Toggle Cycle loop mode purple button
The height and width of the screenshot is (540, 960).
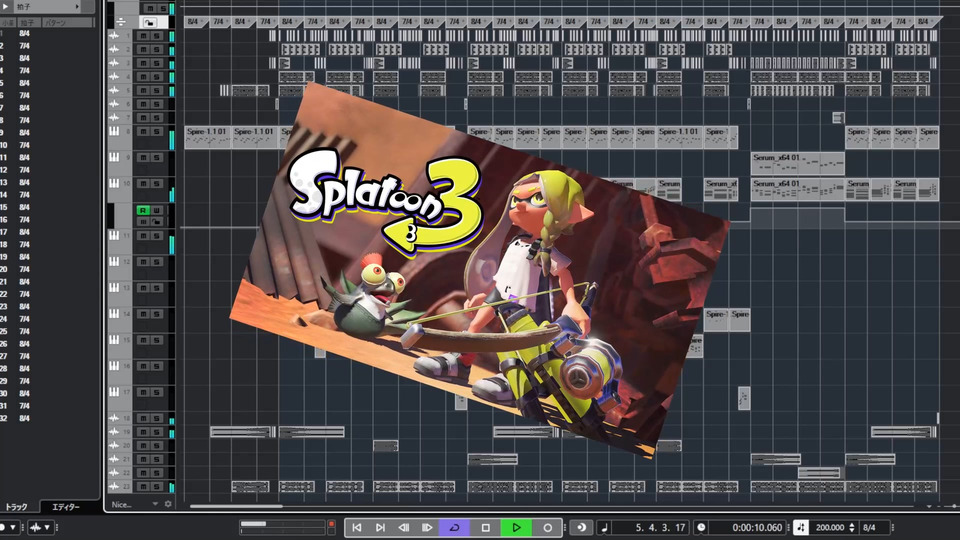pos(454,527)
